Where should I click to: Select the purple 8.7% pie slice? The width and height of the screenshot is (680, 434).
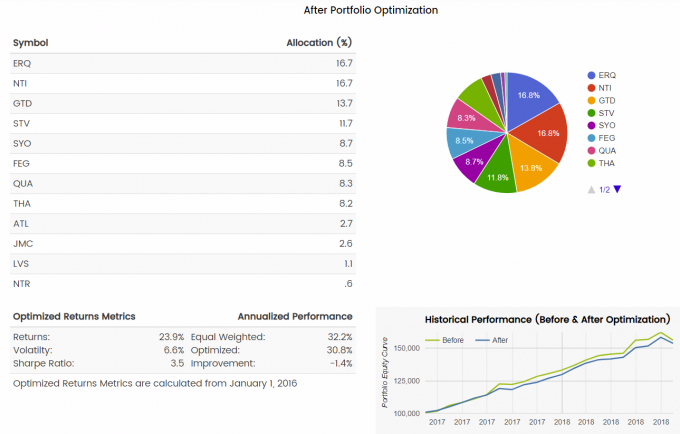tap(476, 162)
